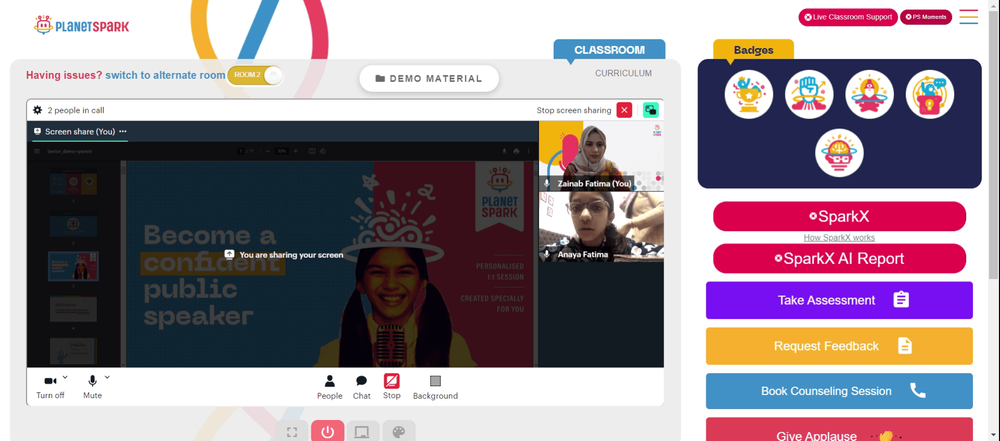Screen dimensions: 1000x441
Task: Expand microphone options chevron
Action: (107, 377)
